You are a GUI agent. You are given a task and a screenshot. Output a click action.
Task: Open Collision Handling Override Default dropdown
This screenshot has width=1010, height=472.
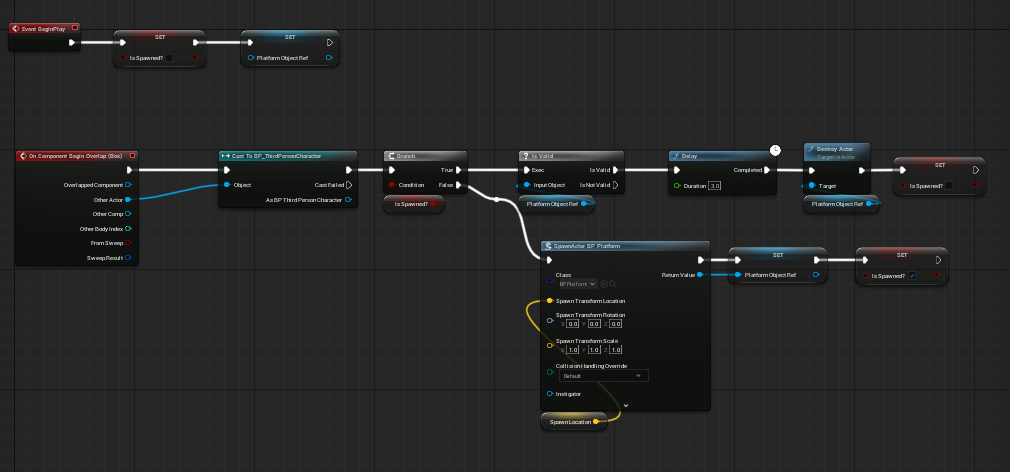603,375
